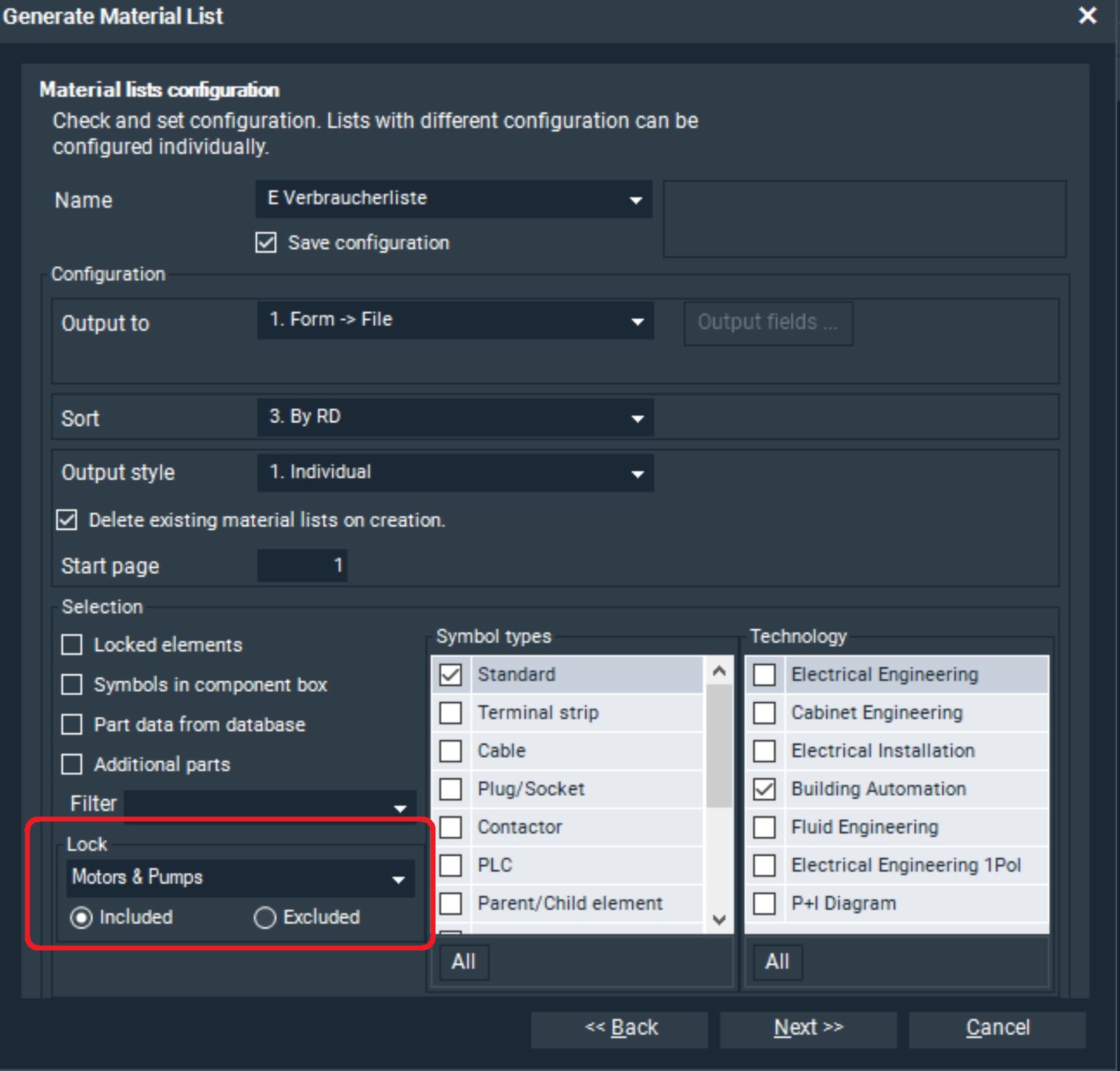Close the Generate Material List dialog

[1087, 15]
